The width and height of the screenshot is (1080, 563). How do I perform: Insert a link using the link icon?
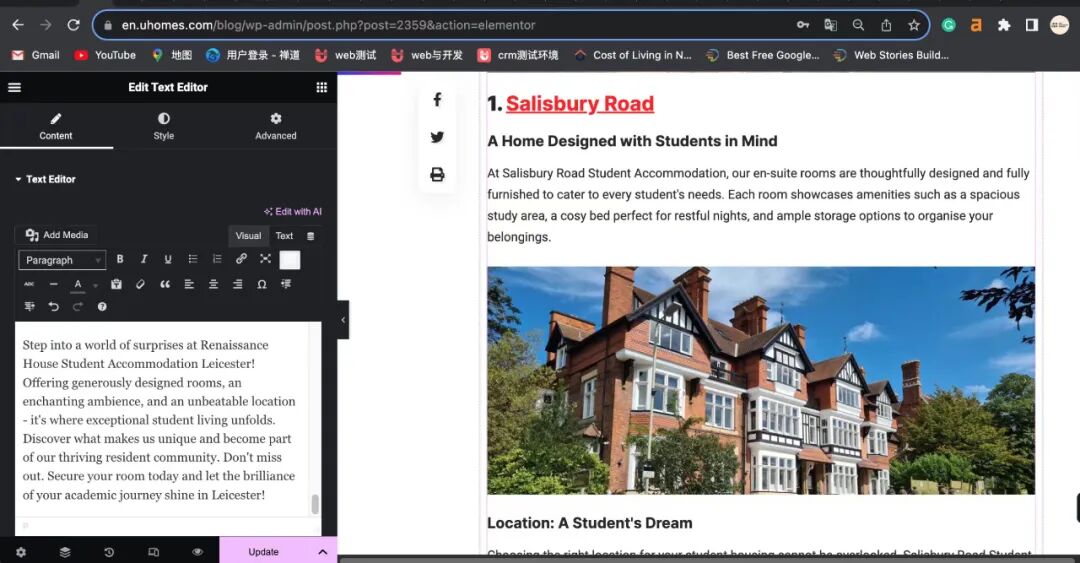(241, 259)
